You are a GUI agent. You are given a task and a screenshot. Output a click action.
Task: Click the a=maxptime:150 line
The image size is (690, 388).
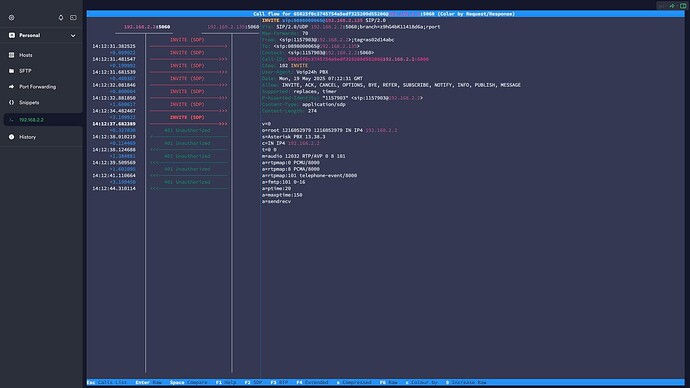[x=282, y=195]
